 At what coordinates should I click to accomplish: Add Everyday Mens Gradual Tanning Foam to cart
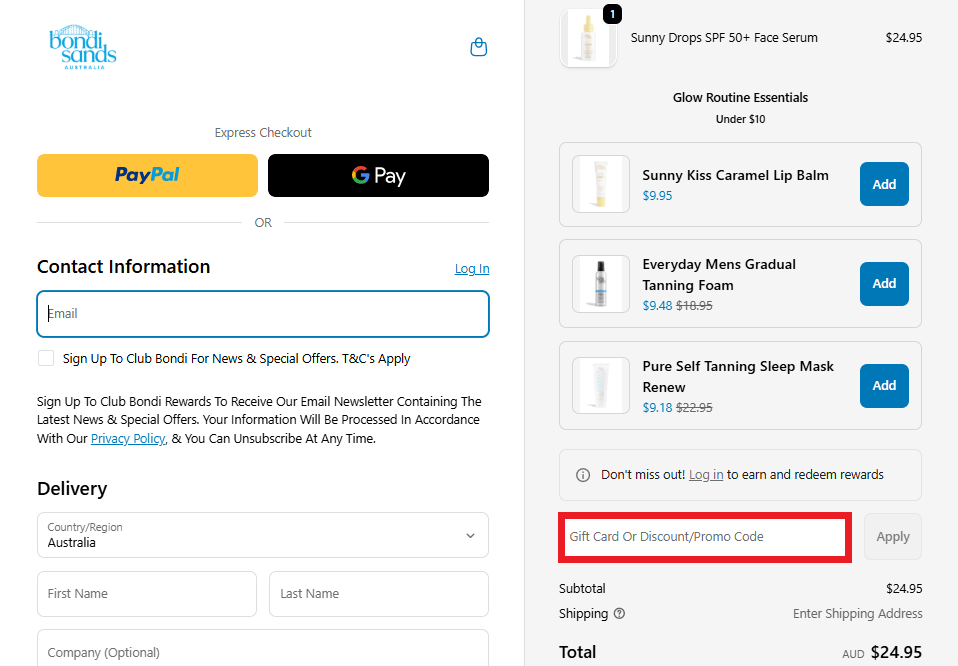point(884,284)
